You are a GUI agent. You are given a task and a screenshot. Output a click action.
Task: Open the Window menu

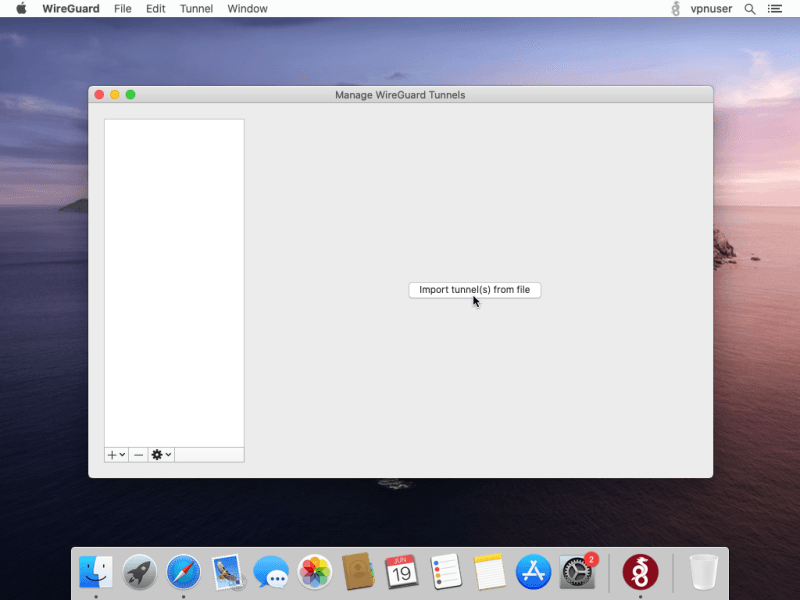(x=247, y=9)
